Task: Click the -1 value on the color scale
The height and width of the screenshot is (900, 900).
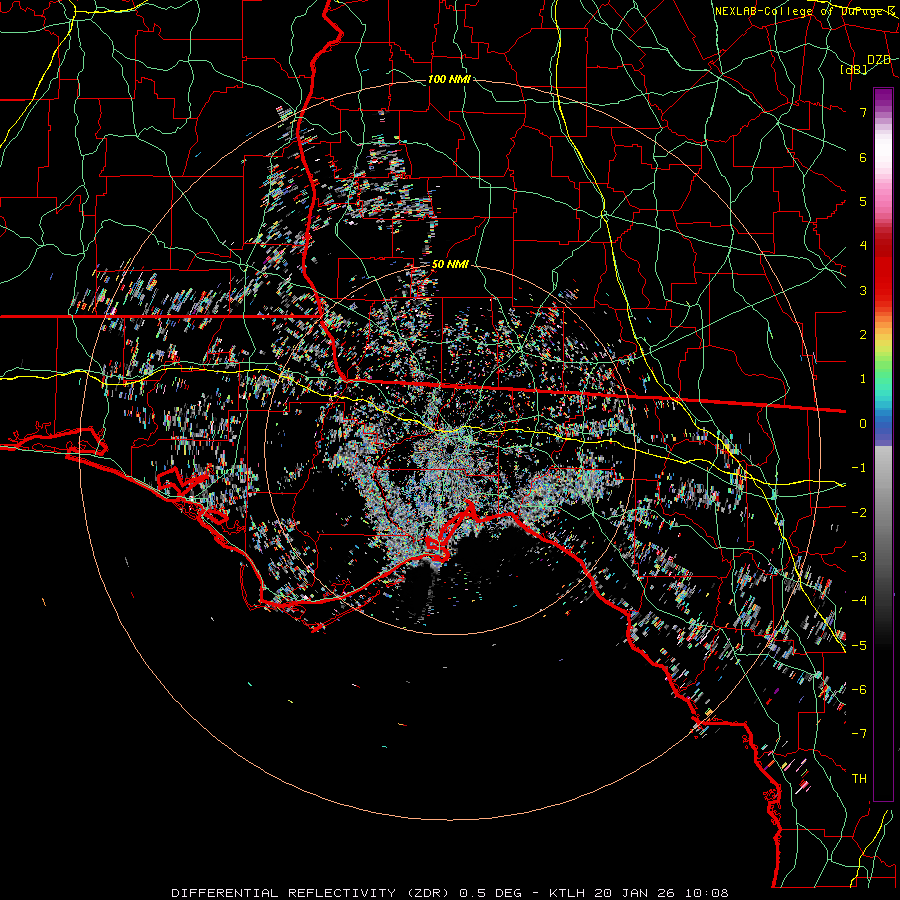Action: click(859, 468)
